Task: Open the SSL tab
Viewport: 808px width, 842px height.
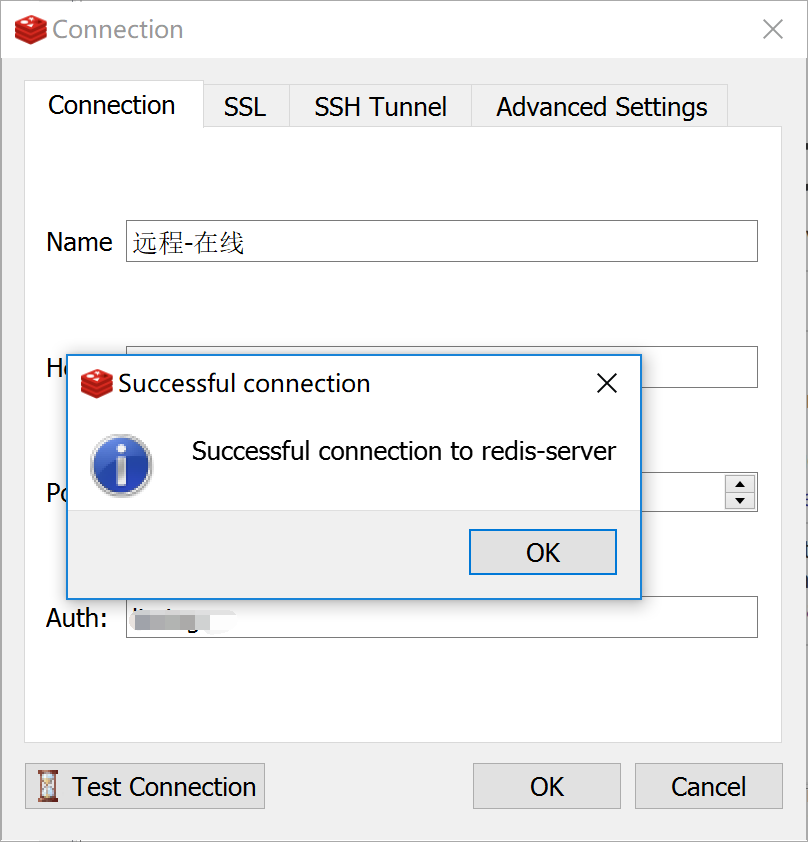Action: (x=245, y=107)
